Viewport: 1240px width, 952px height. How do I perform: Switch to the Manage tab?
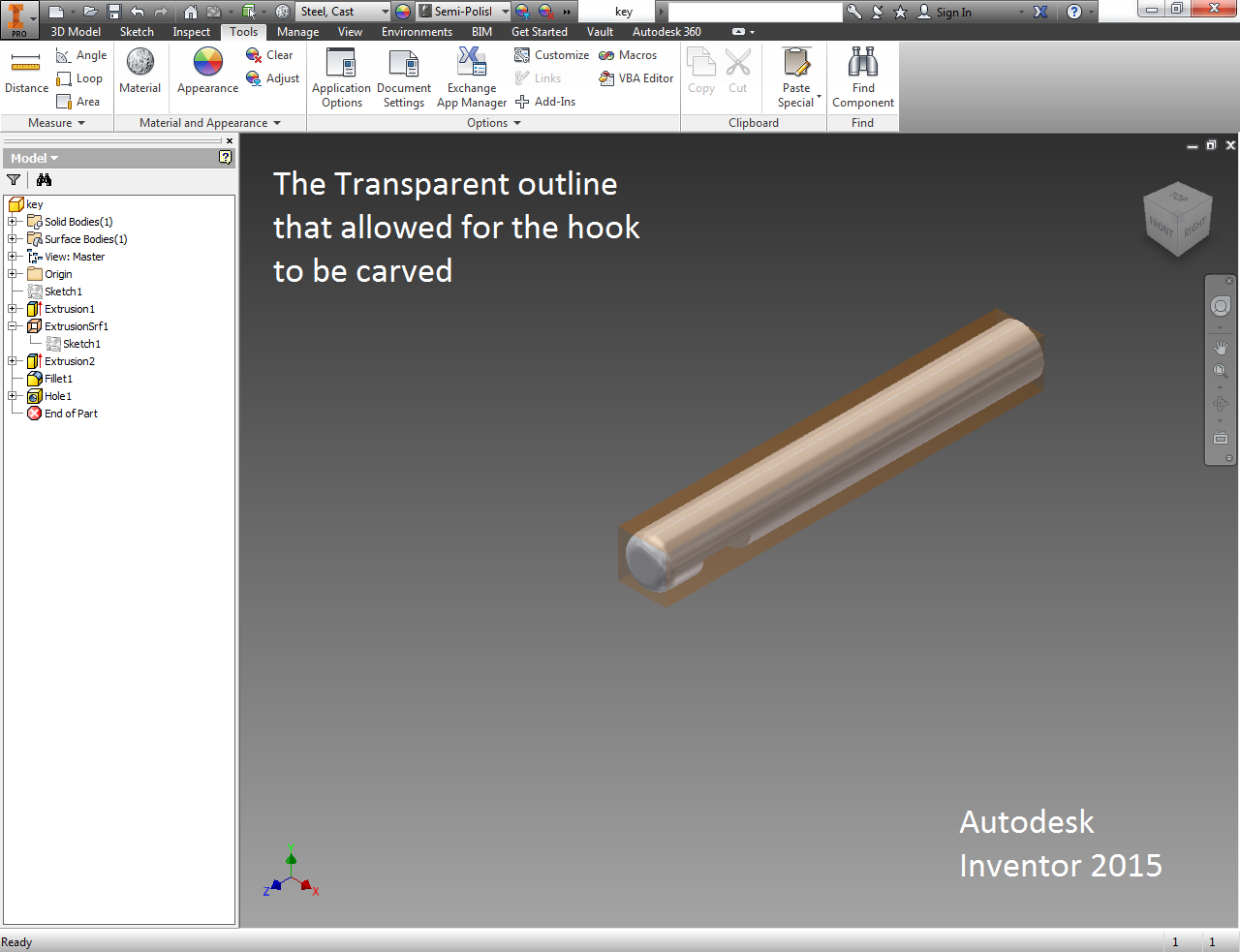coord(297,32)
